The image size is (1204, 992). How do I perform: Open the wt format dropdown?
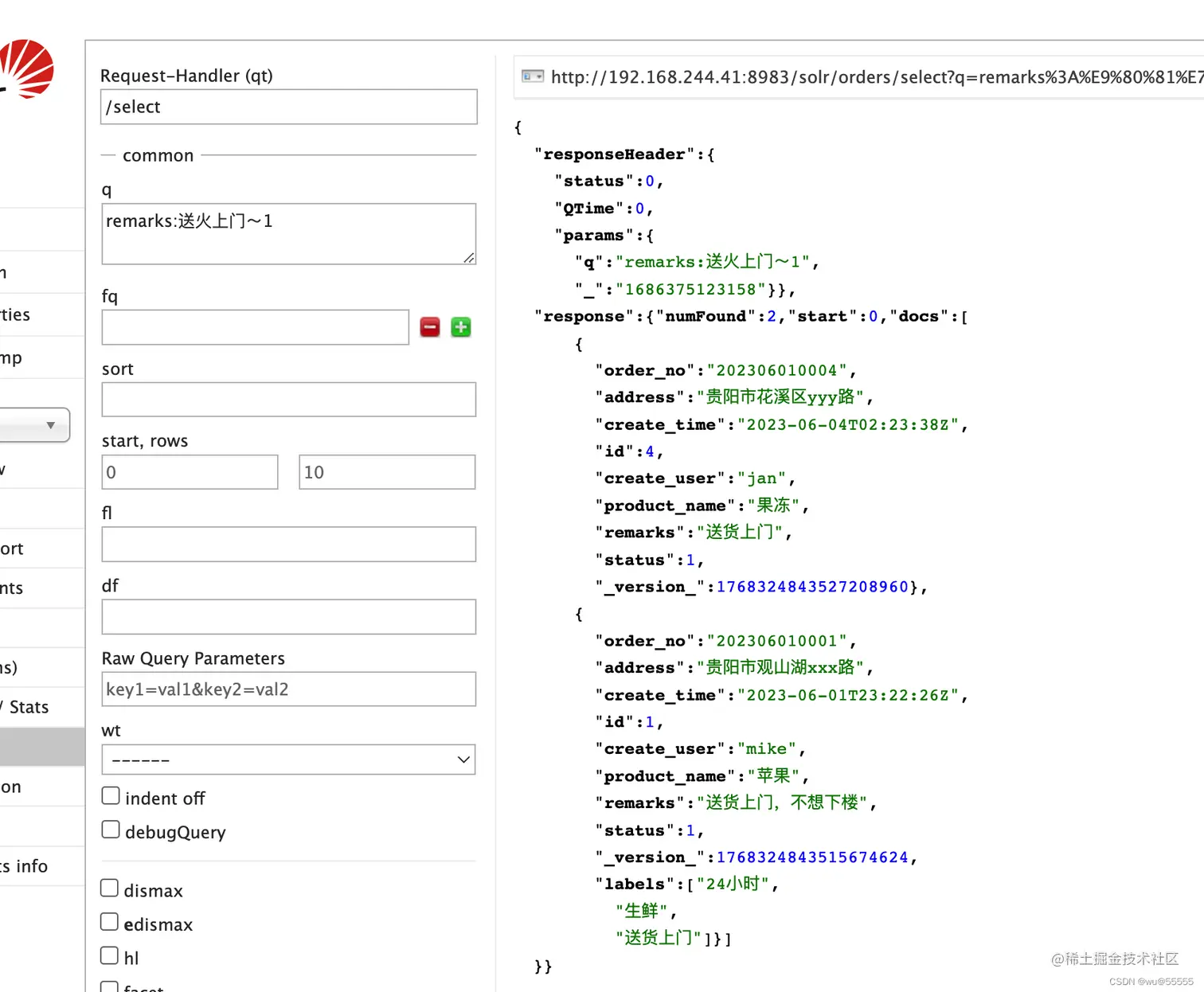(x=289, y=760)
